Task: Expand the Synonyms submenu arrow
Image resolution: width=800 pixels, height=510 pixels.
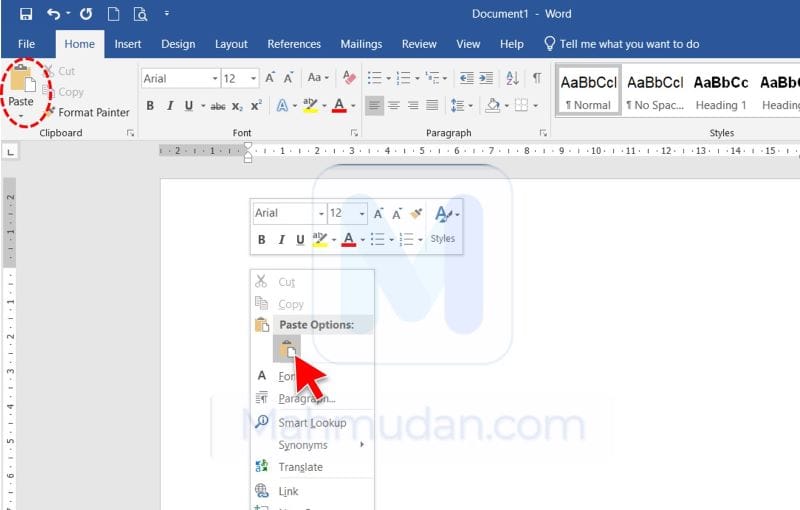Action: (362, 445)
